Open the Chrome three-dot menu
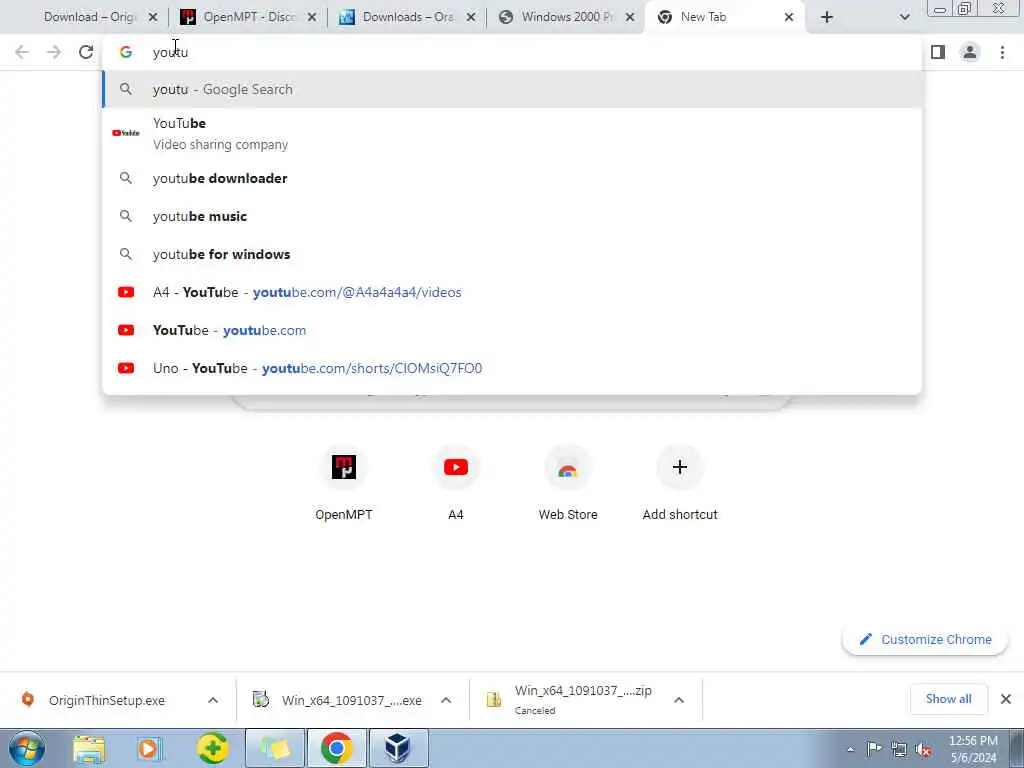 click(x=1002, y=52)
